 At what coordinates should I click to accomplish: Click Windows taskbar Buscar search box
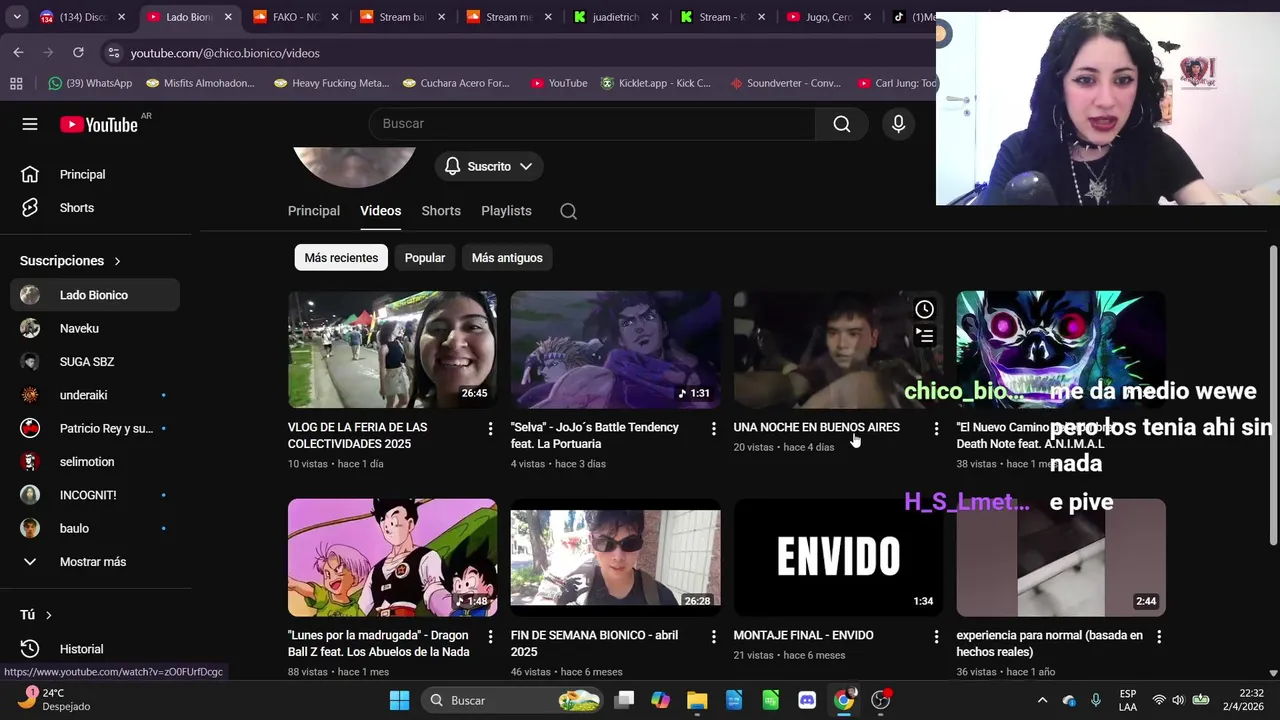click(x=513, y=700)
